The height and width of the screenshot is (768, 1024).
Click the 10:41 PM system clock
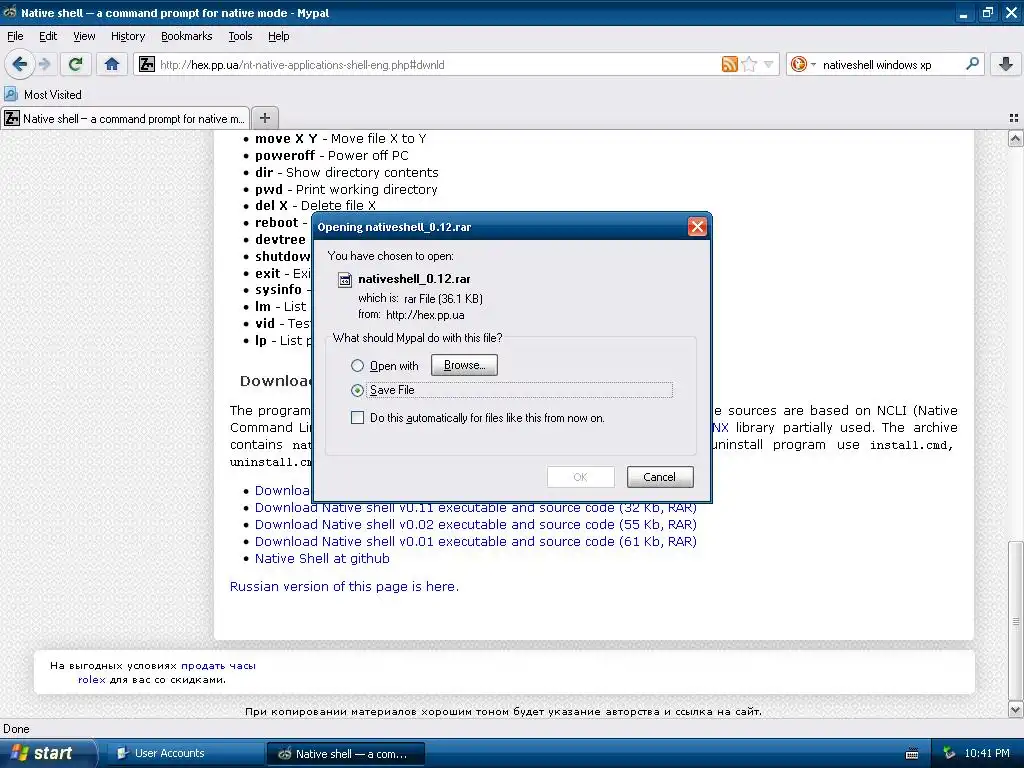[x=987, y=753]
